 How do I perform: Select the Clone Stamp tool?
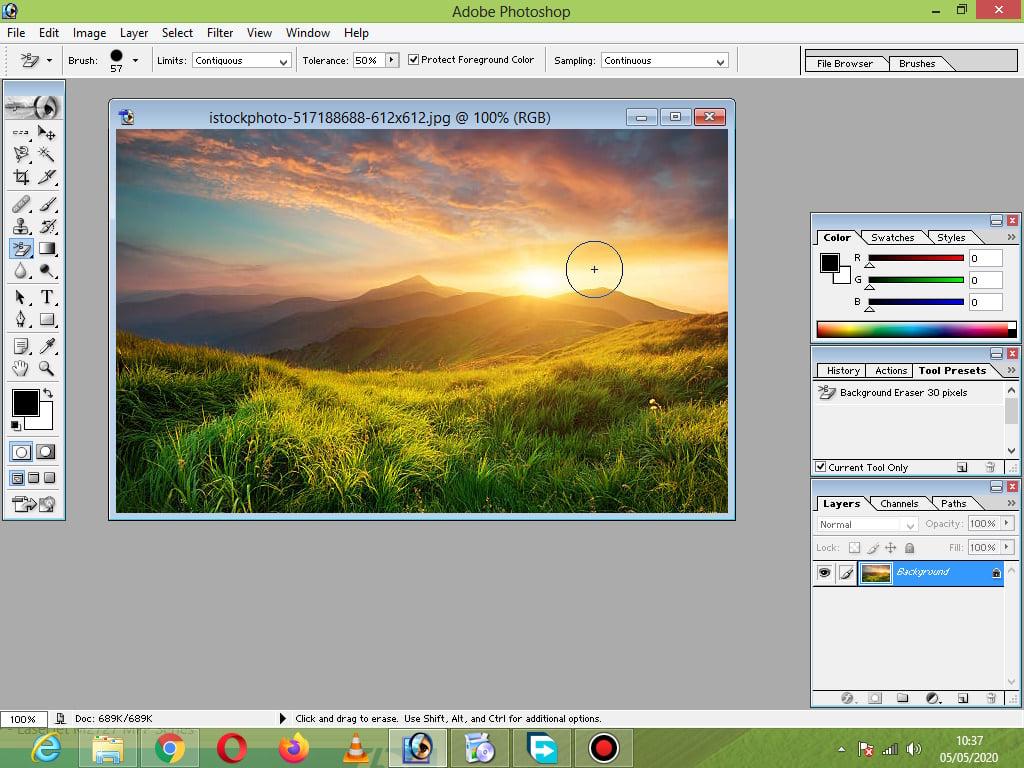pyautogui.click(x=20, y=225)
